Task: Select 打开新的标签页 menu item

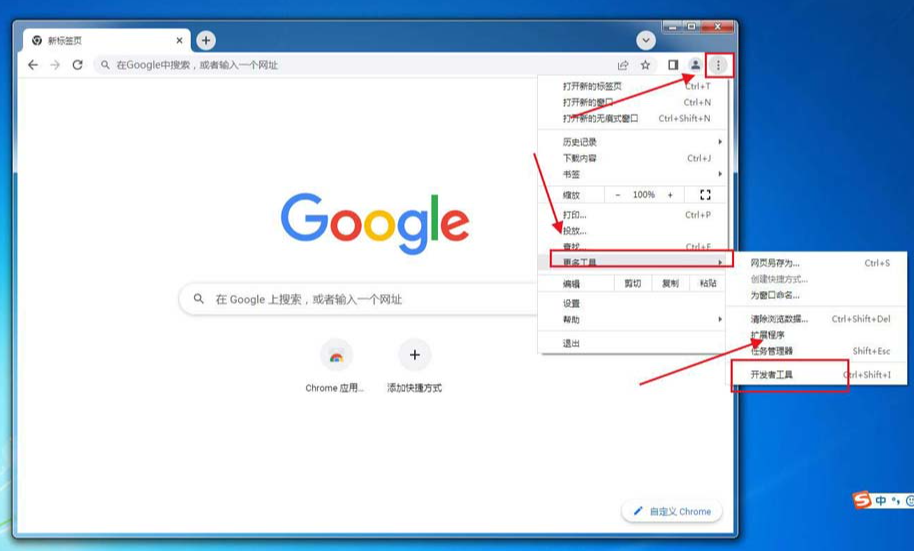Action: coord(632,86)
